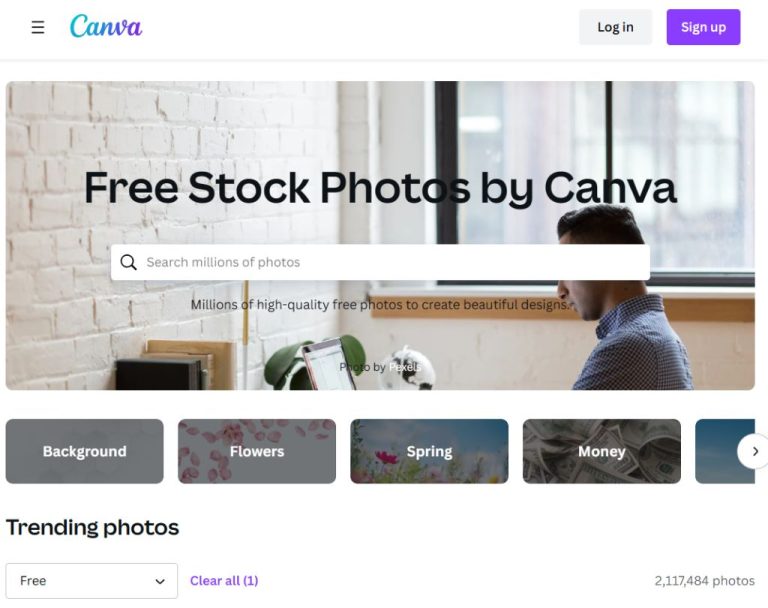Open the Flowers category tile
The height and width of the screenshot is (608, 768).
pos(257,451)
